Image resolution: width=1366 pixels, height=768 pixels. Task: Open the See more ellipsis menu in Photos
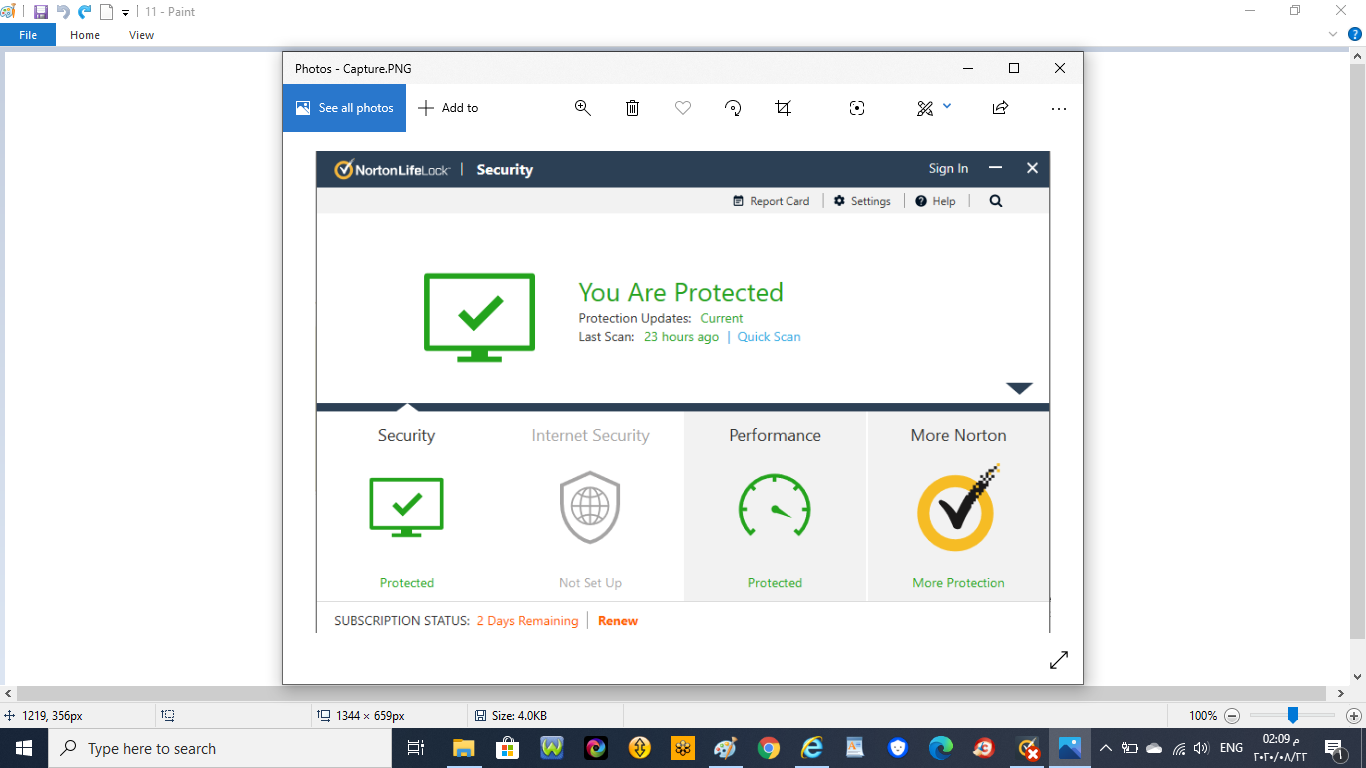click(x=1059, y=108)
